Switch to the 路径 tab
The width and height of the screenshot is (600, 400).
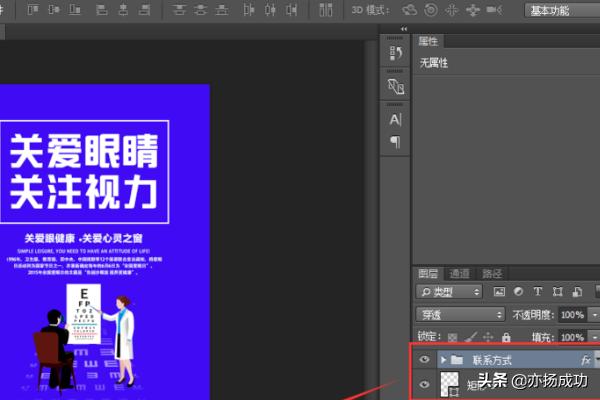tap(491, 273)
